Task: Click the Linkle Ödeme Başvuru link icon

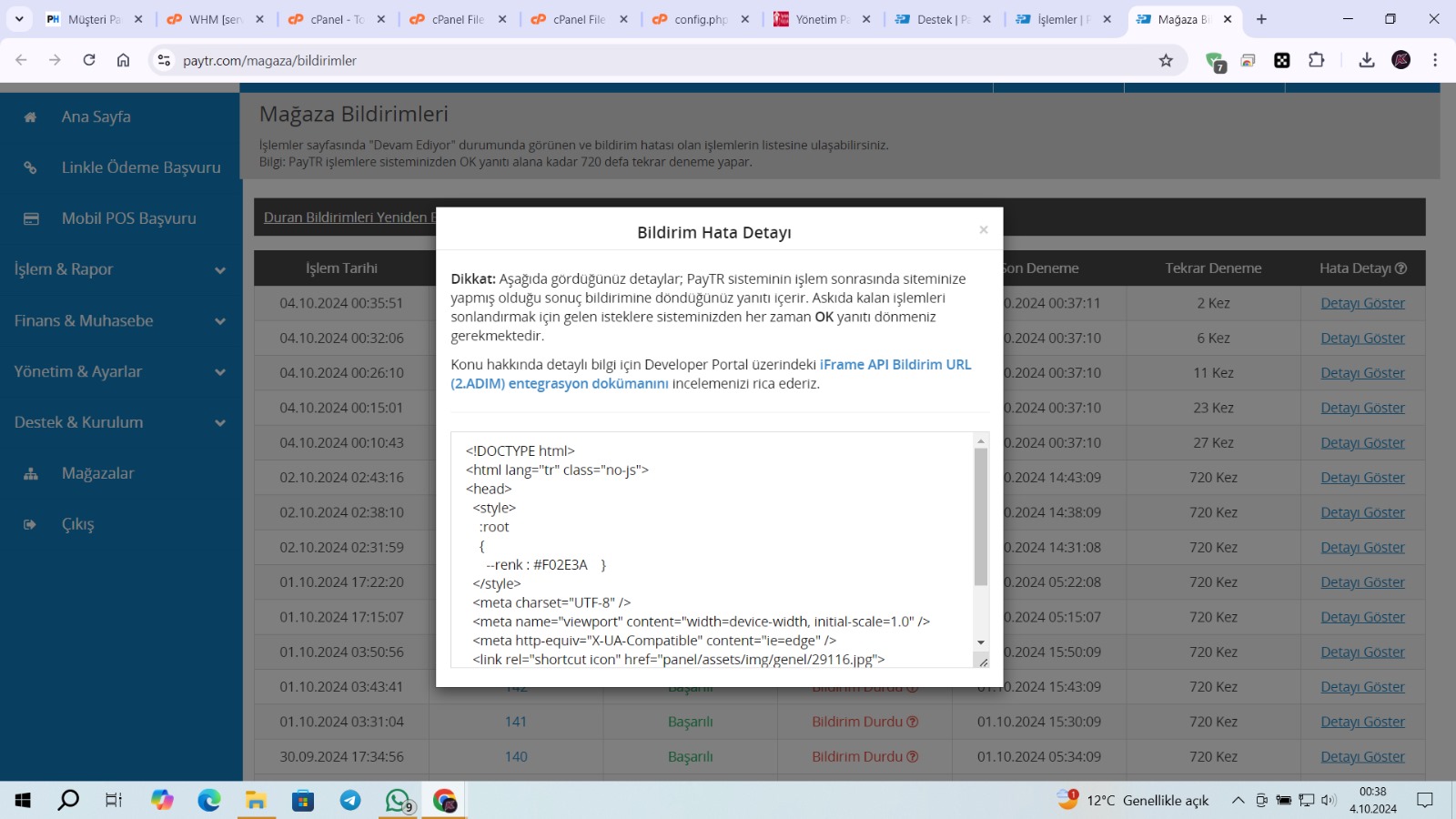Action: (x=30, y=167)
